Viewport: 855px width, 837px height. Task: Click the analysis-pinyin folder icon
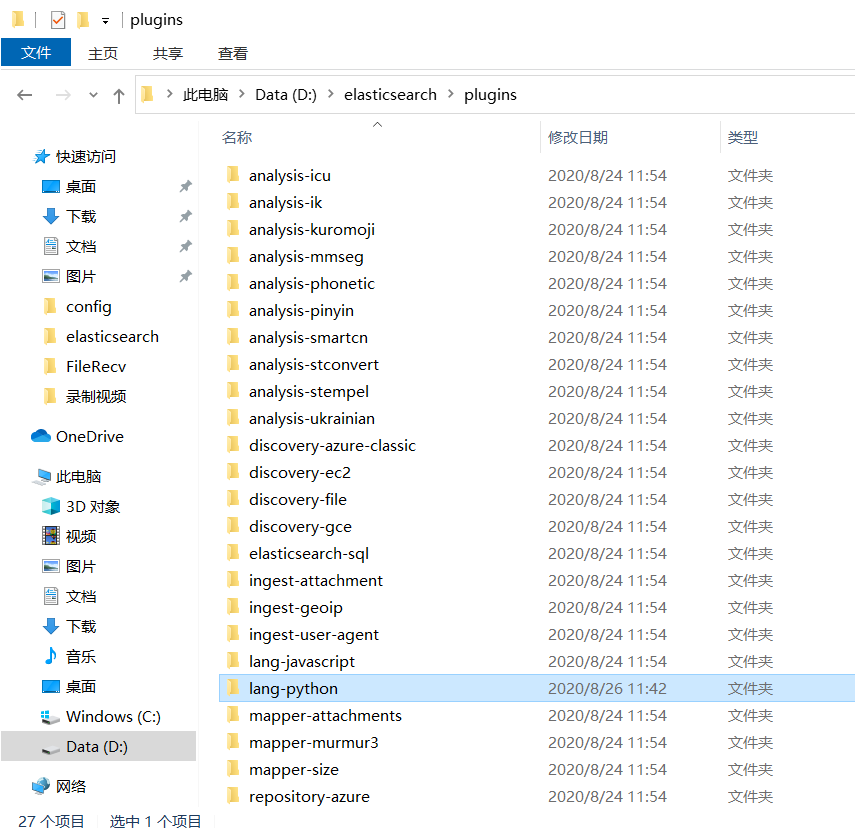(233, 309)
